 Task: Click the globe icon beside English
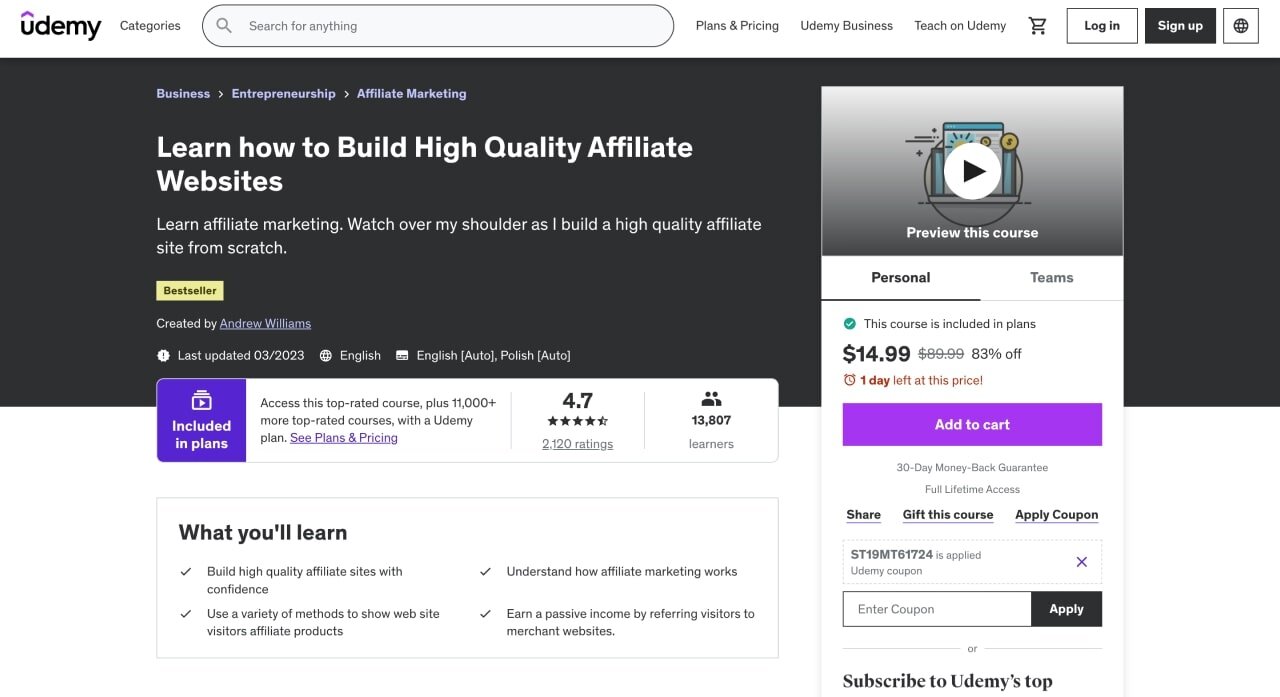click(x=326, y=355)
